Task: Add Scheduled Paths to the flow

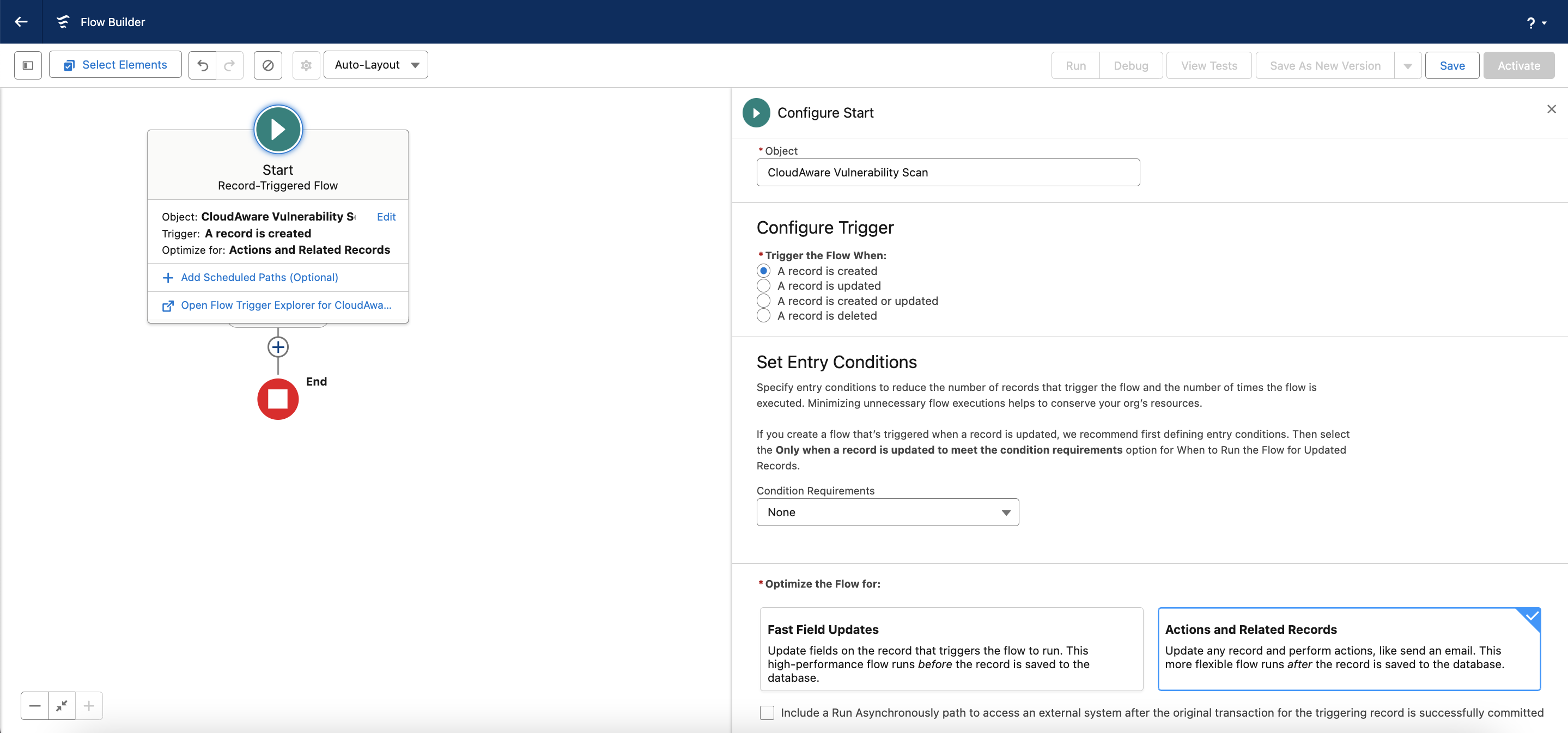Action: (x=259, y=277)
